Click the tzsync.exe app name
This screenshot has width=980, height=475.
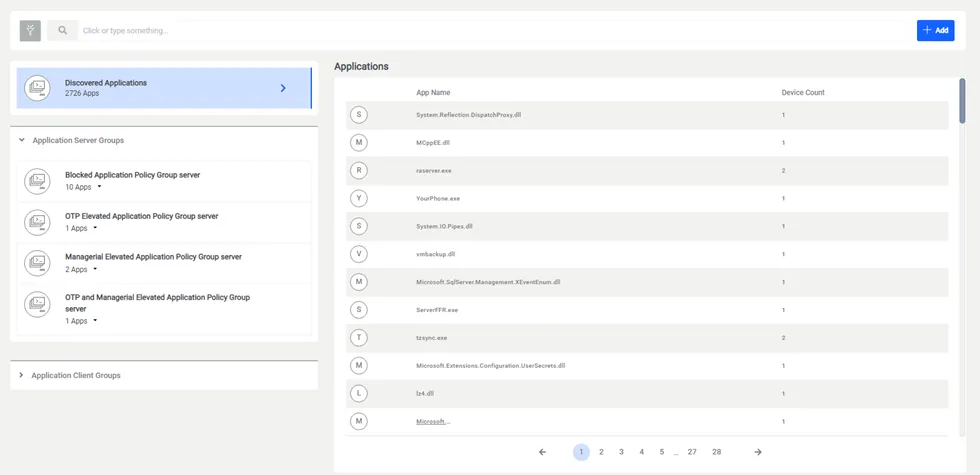[432, 338]
